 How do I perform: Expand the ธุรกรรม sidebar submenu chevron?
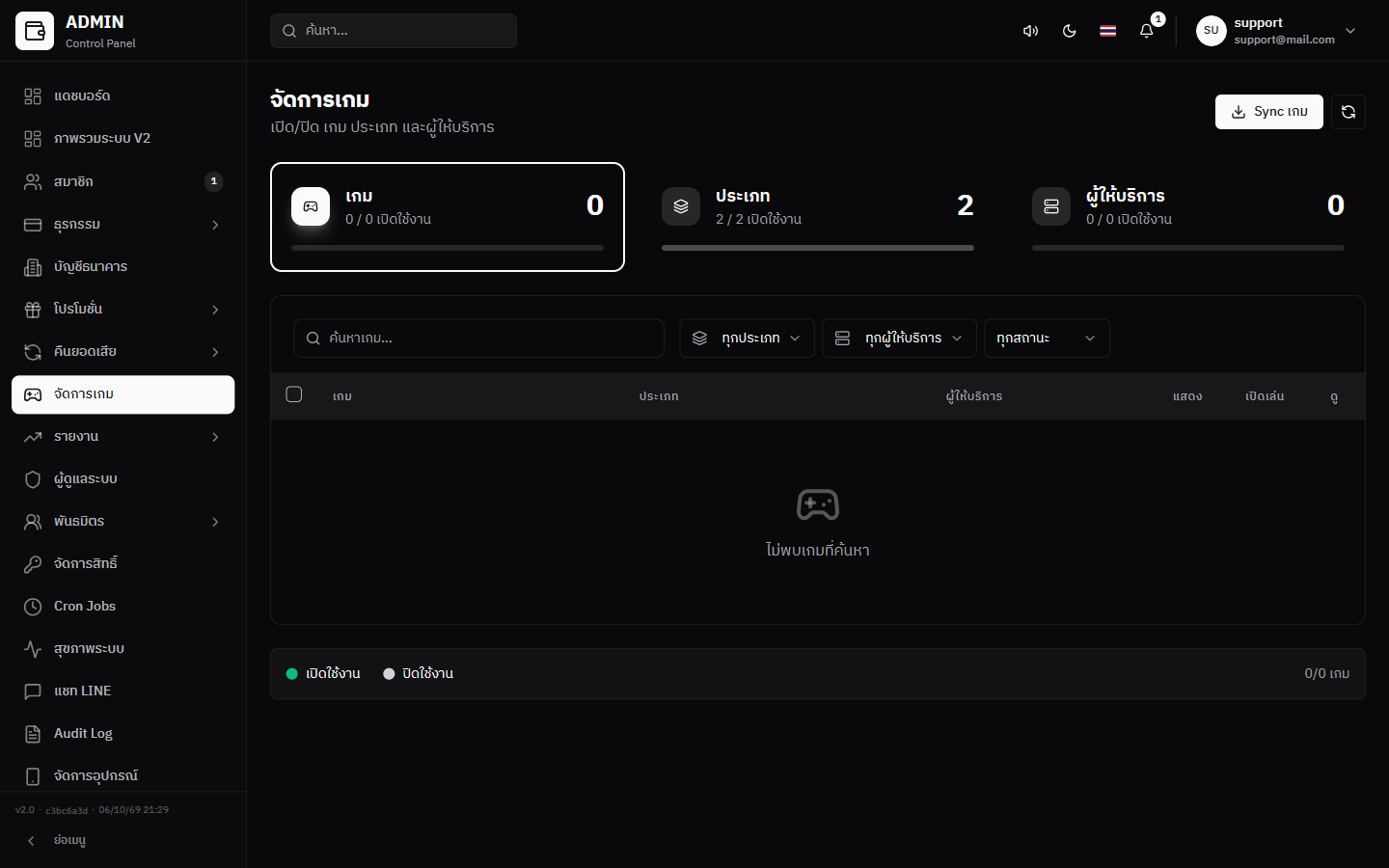point(215,225)
